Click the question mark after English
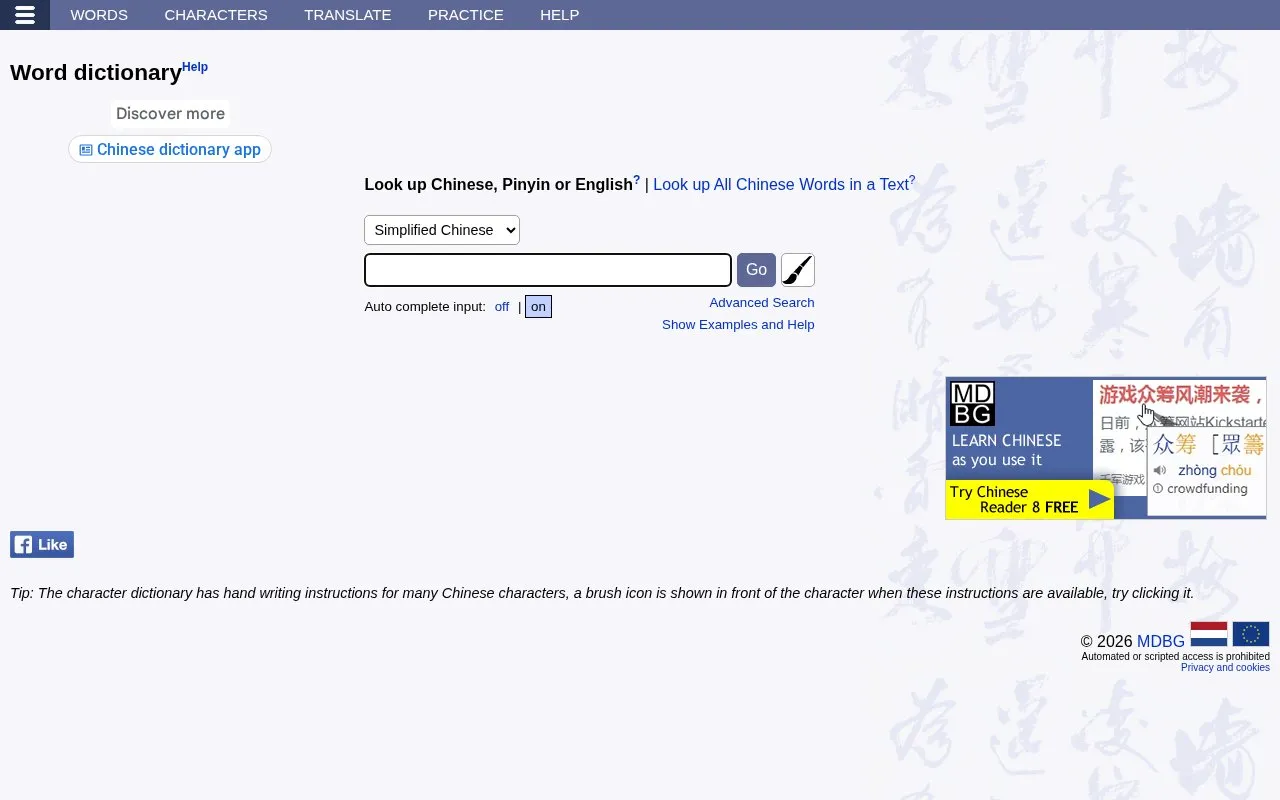1280x800 pixels. [x=637, y=180]
